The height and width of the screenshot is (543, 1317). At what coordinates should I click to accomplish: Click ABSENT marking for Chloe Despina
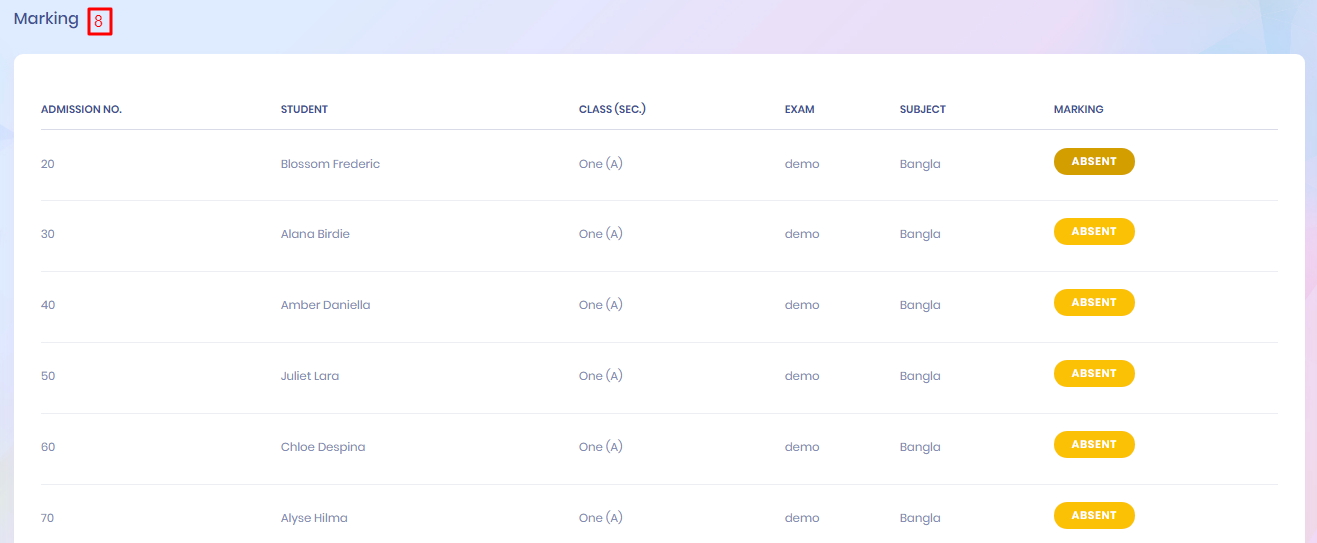[x=1093, y=445]
